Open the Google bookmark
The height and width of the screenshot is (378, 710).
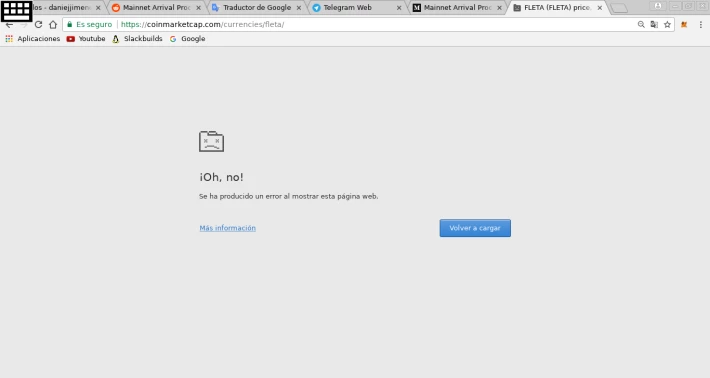tap(187, 39)
